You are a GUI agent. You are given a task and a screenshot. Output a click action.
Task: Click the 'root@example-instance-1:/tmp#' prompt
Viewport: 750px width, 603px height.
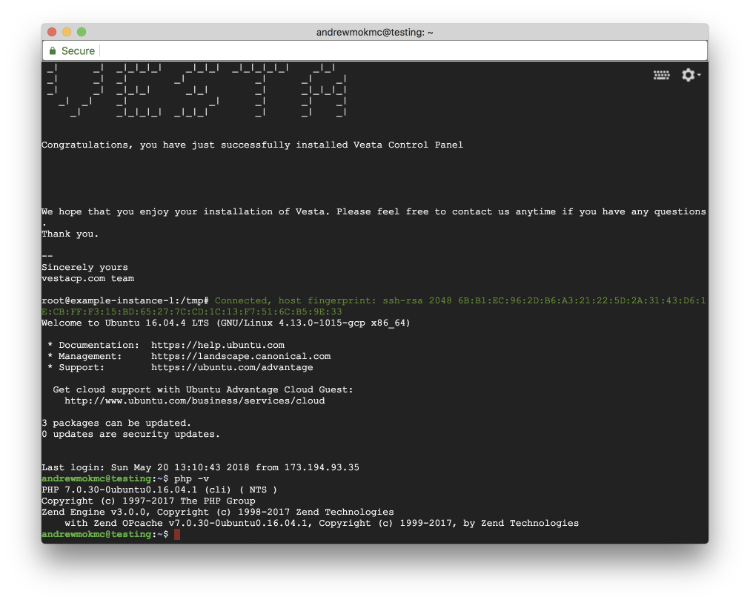125,301
